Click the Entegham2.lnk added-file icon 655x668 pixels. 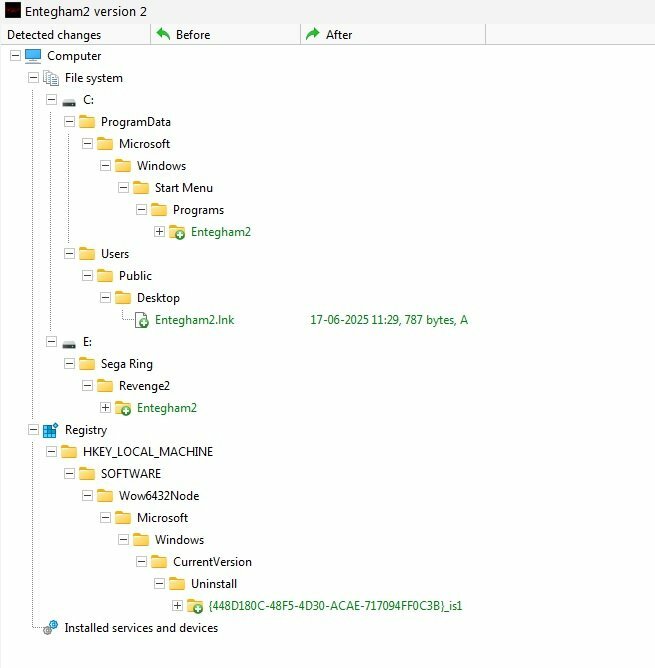point(141,320)
